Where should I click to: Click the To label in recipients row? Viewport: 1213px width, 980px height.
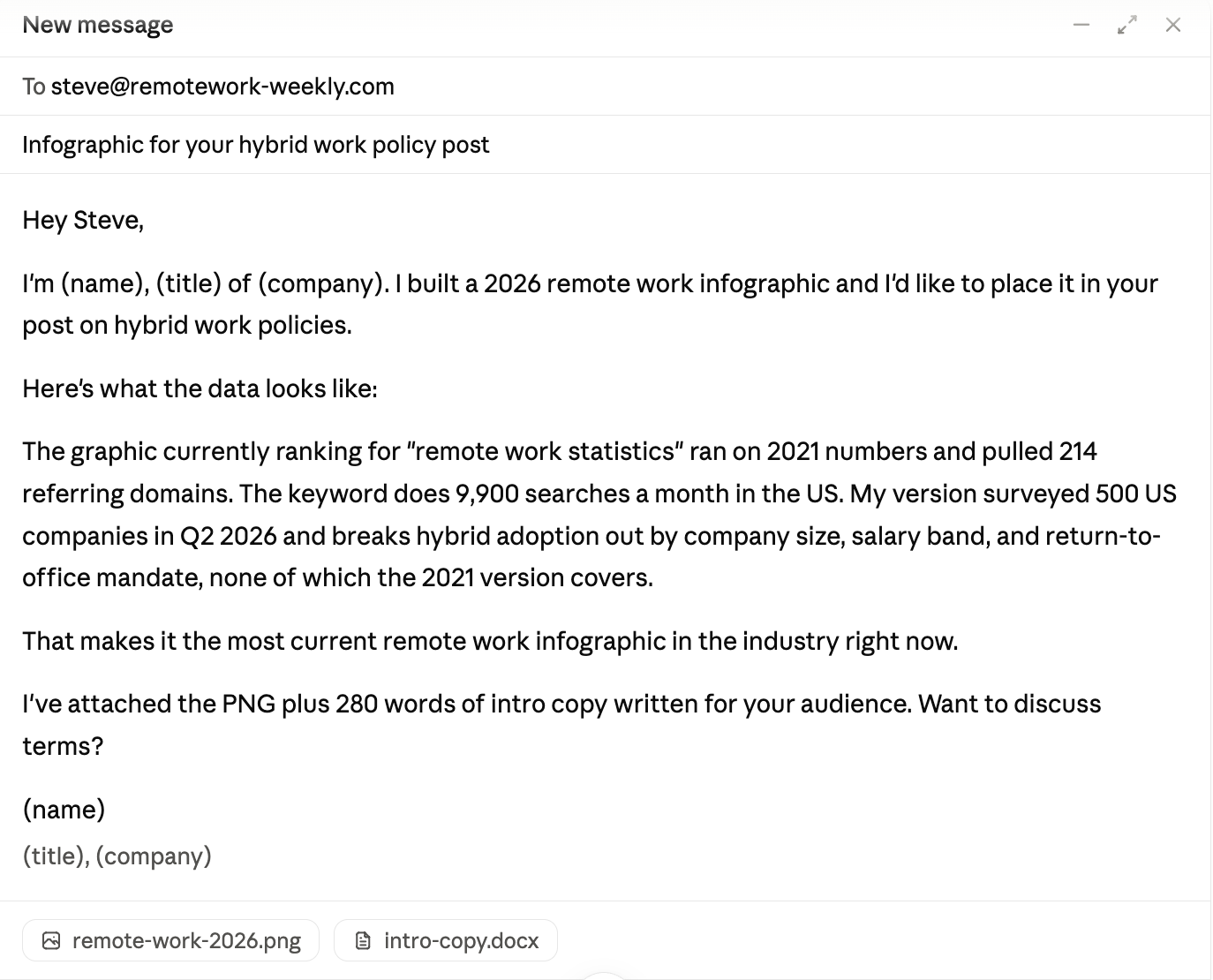coord(34,87)
